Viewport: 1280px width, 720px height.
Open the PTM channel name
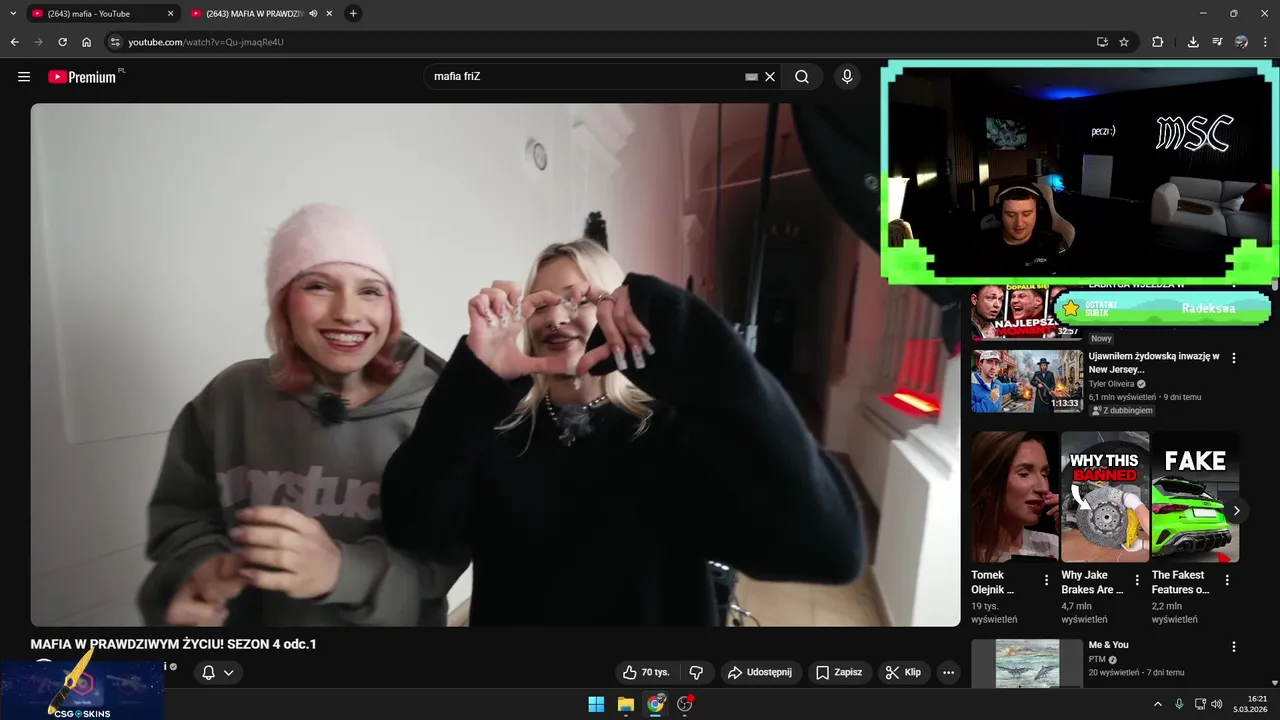[x=1097, y=660]
